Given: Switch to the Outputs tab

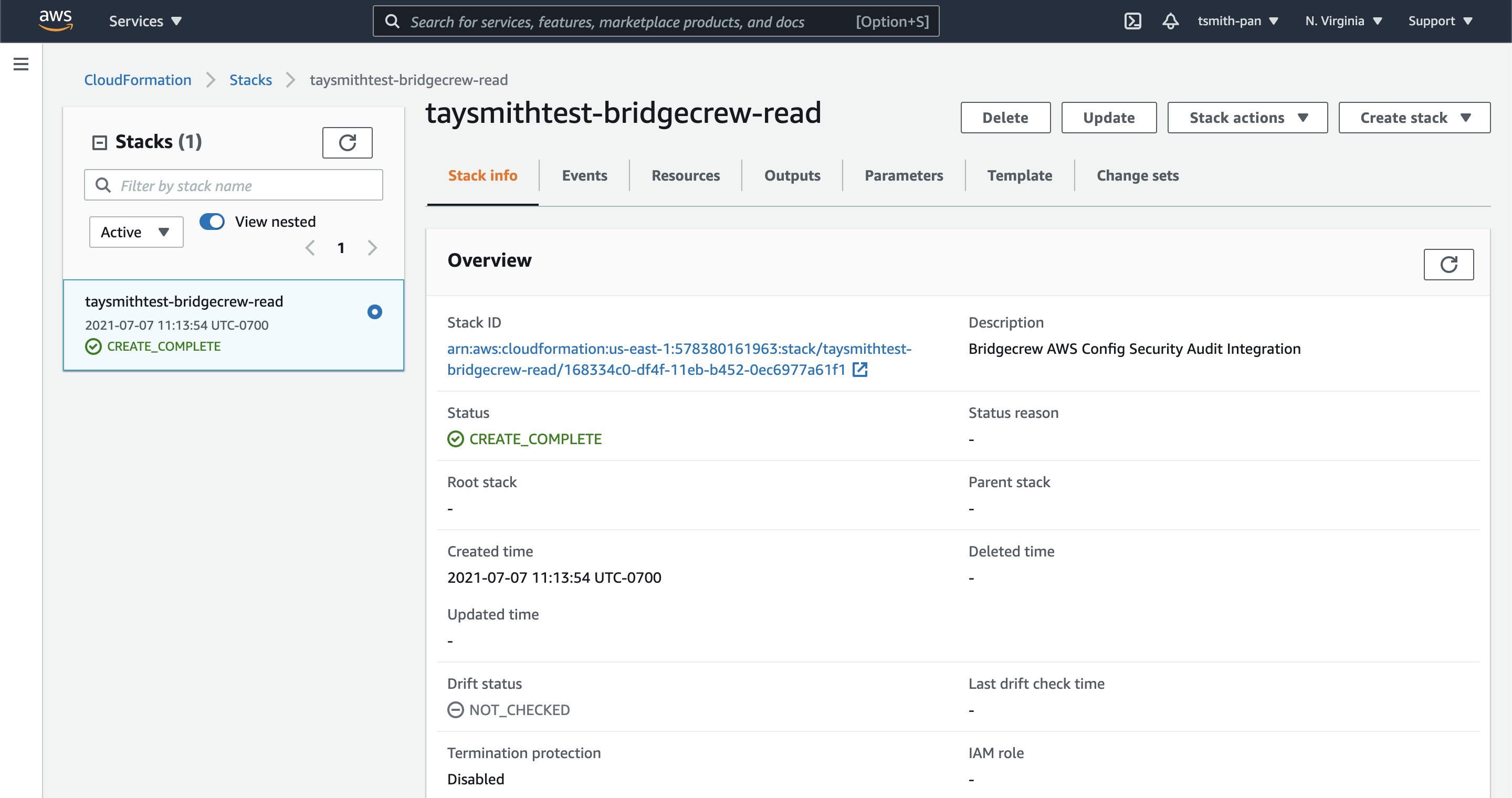Looking at the screenshot, I should point(792,175).
